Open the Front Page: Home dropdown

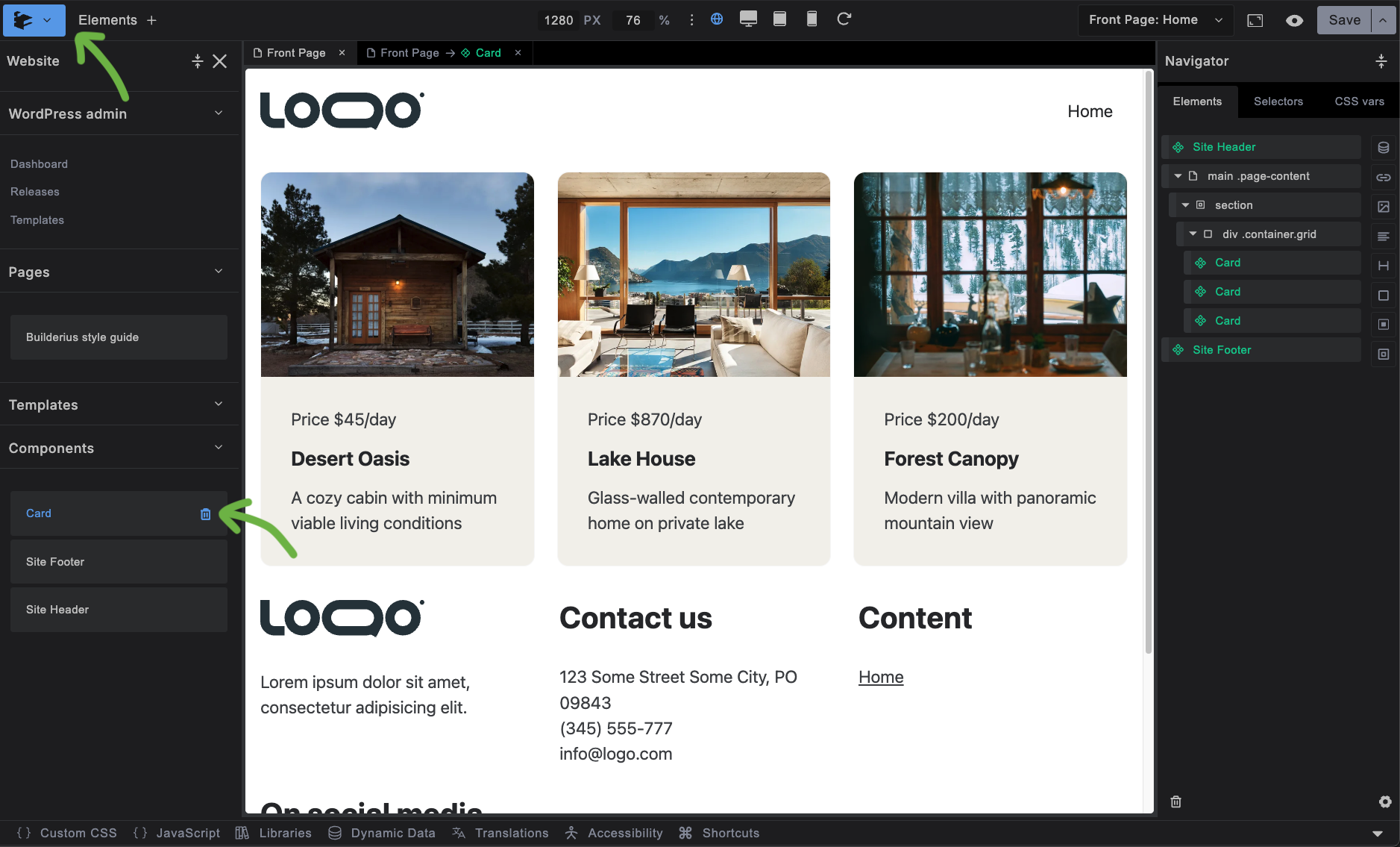click(1154, 20)
